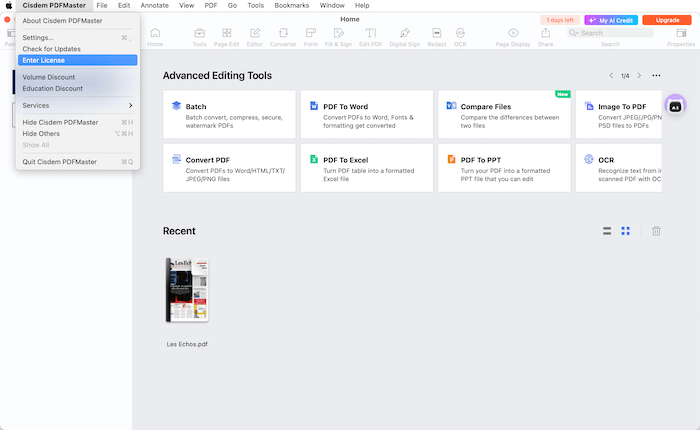
Task: Open the Les Echos.pdf thumbnail
Action: click(x=187, y=290)
